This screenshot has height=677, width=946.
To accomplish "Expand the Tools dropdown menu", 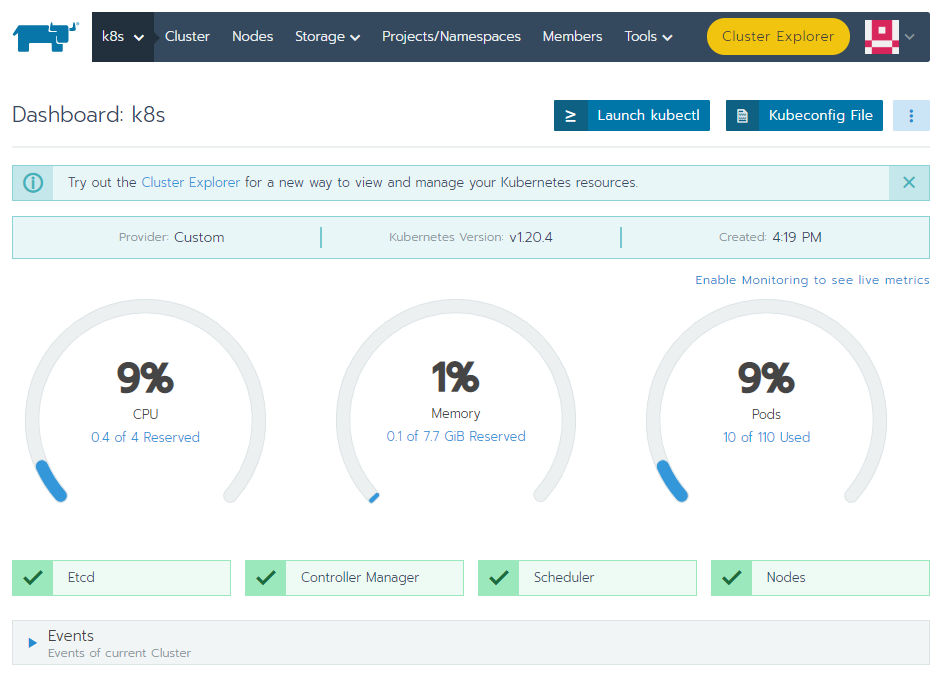I will [648, 37].
